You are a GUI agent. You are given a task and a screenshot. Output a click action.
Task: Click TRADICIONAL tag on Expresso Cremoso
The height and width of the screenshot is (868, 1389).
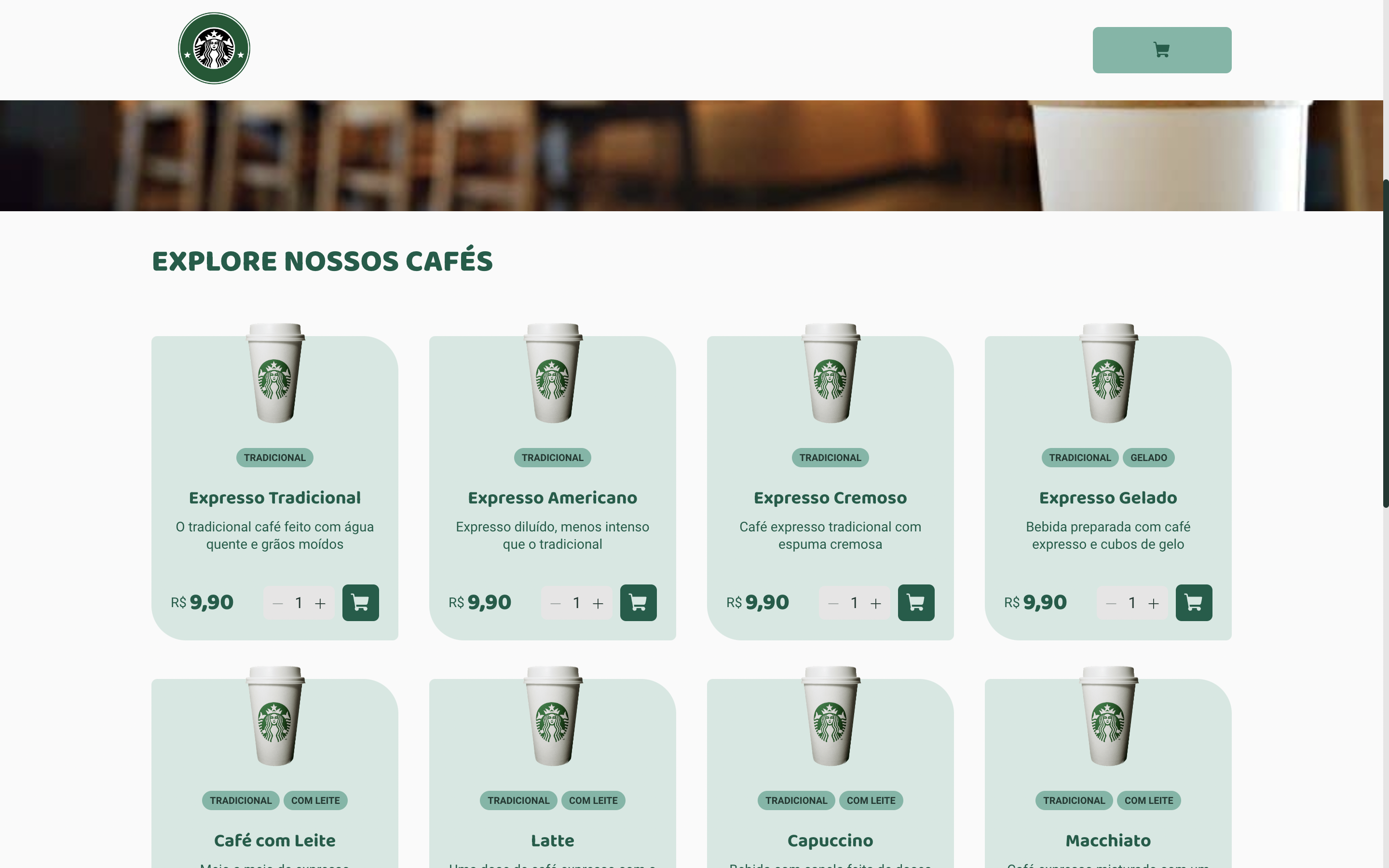point(830,458)
